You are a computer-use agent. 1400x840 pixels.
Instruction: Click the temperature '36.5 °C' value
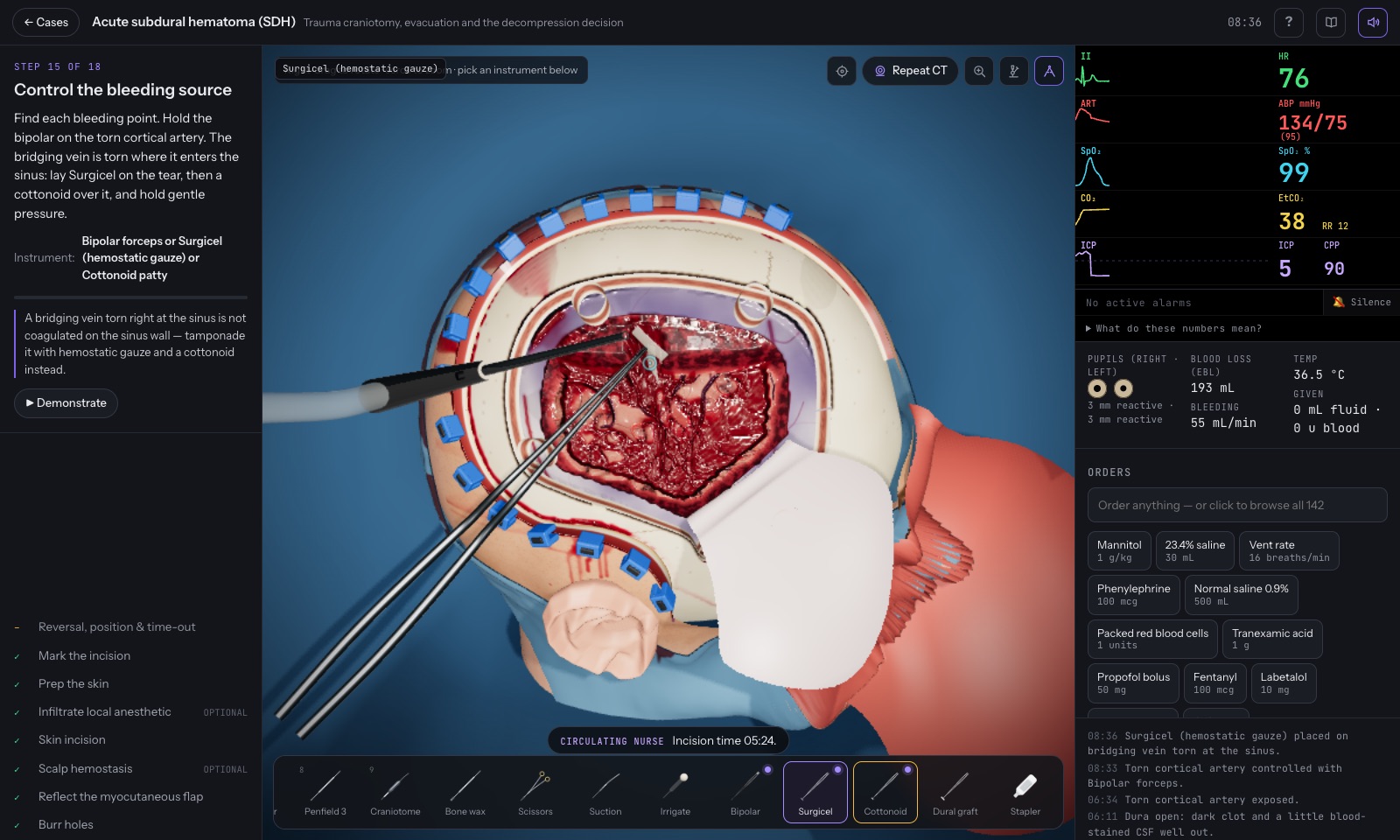click(1319, 374)
